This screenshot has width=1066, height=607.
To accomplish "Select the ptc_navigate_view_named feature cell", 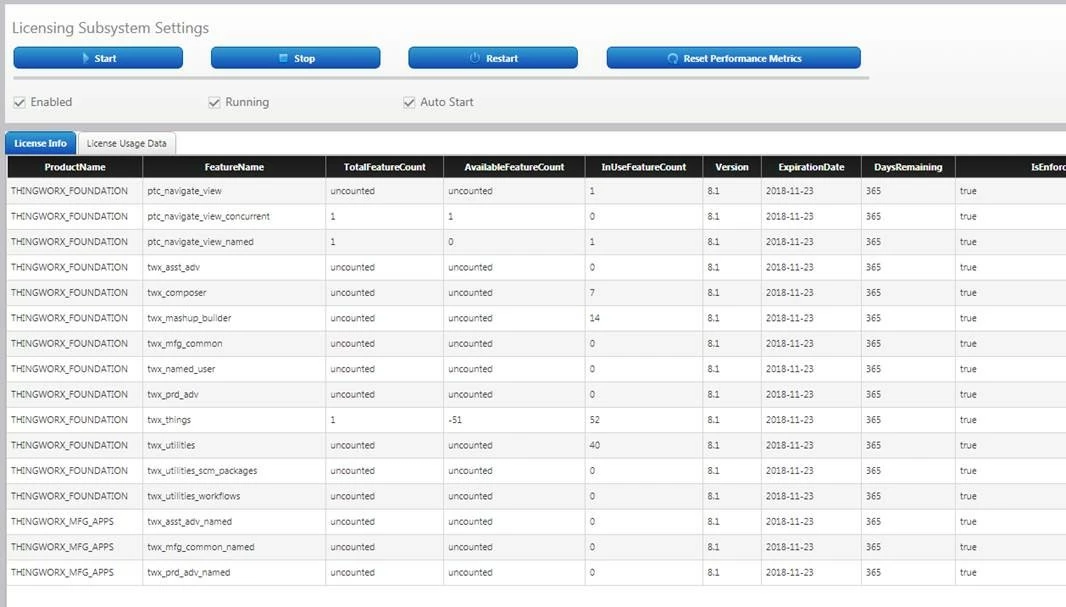I will click(234, 242).
